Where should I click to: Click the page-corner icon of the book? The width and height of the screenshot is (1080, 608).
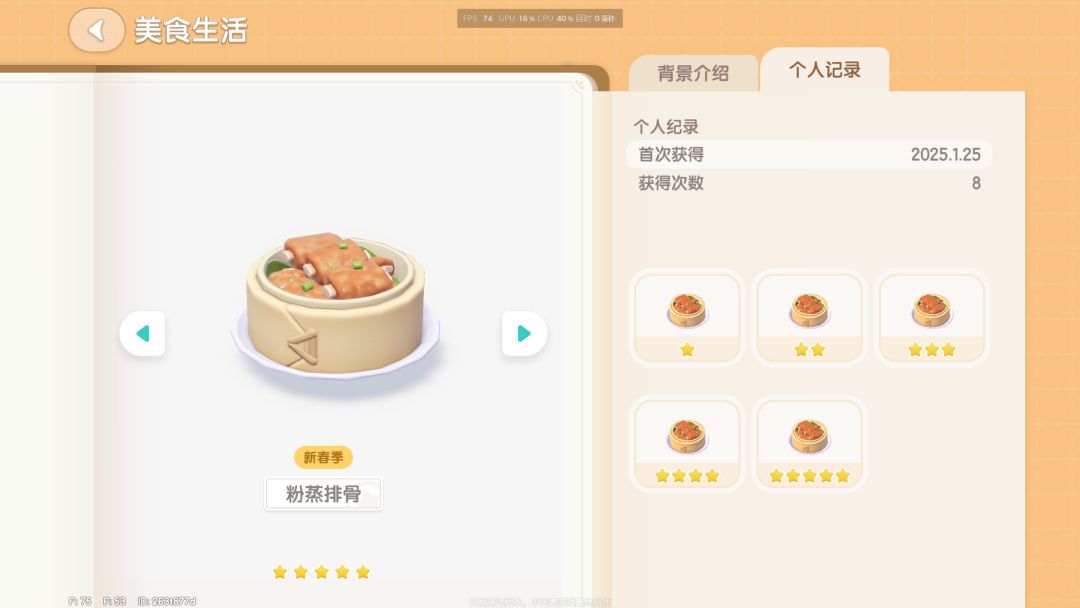pyautogui.click(x=579, y=85)
